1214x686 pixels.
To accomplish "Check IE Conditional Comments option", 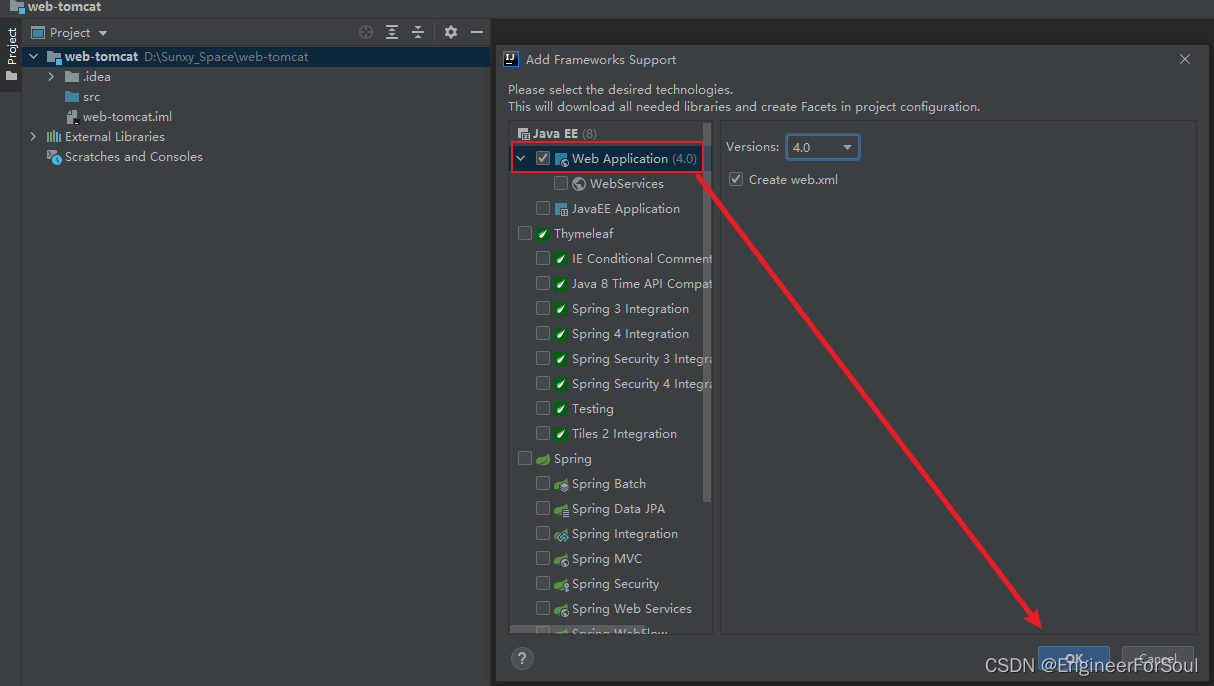I will [x=543, y=258].
